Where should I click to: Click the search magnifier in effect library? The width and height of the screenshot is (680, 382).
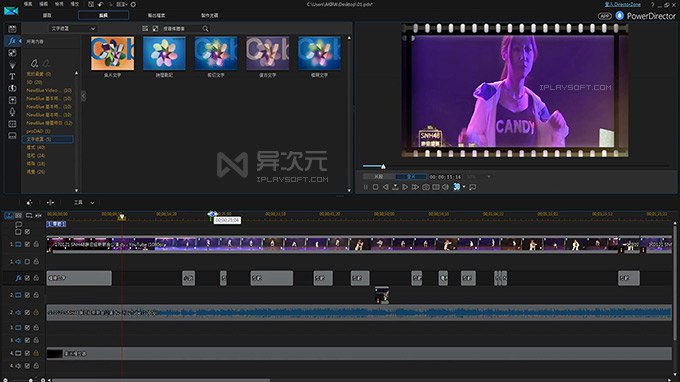pyautogui.click(x=205, y=29)
